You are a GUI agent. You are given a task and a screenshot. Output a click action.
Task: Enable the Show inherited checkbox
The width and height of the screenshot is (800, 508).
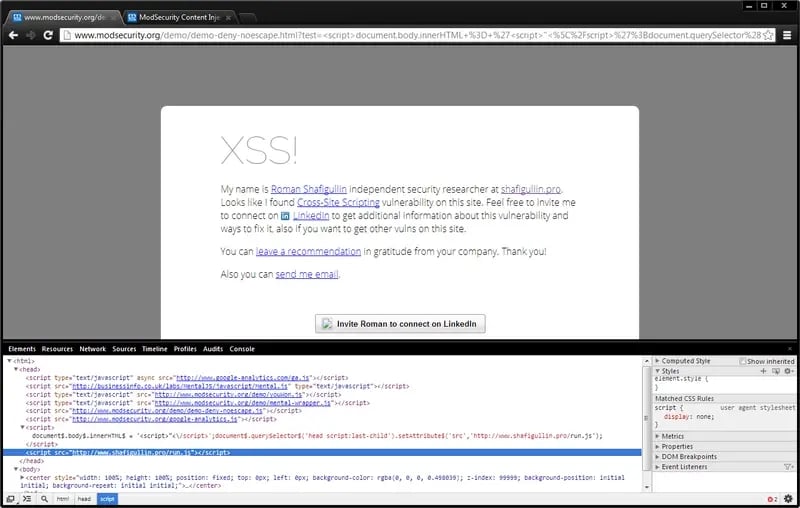pos(743,361)
